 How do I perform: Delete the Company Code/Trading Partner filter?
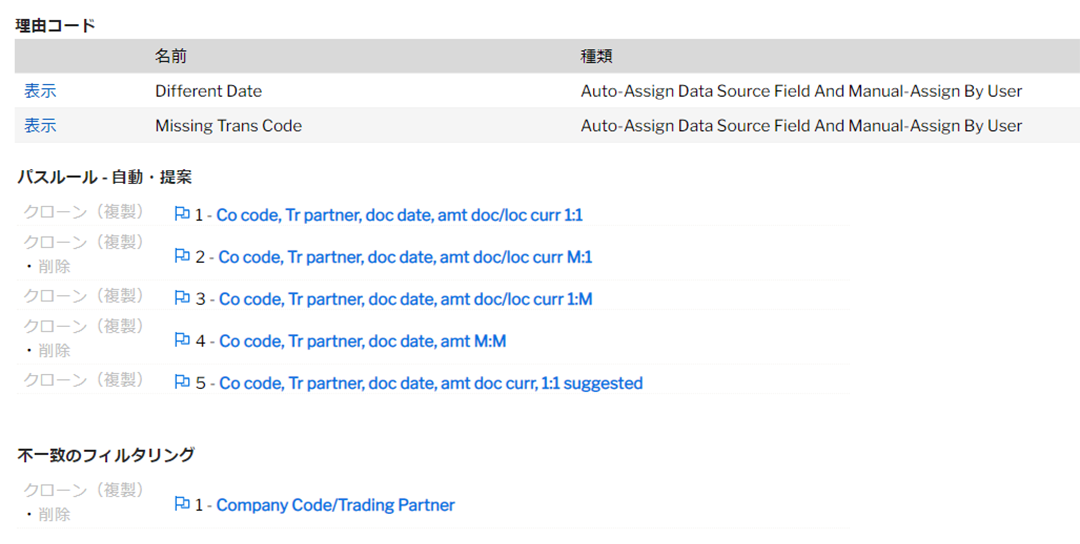pos(54,514)
